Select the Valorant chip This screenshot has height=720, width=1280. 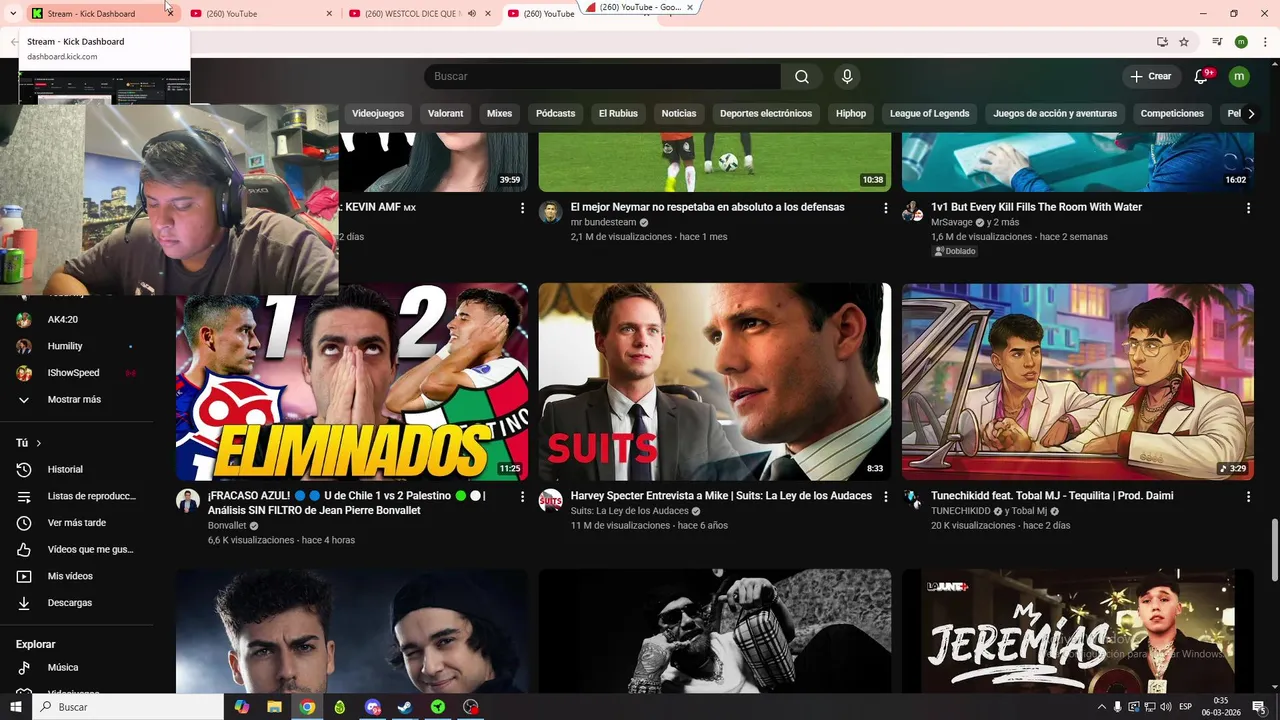pyautogui.click(x=445, y=114)
